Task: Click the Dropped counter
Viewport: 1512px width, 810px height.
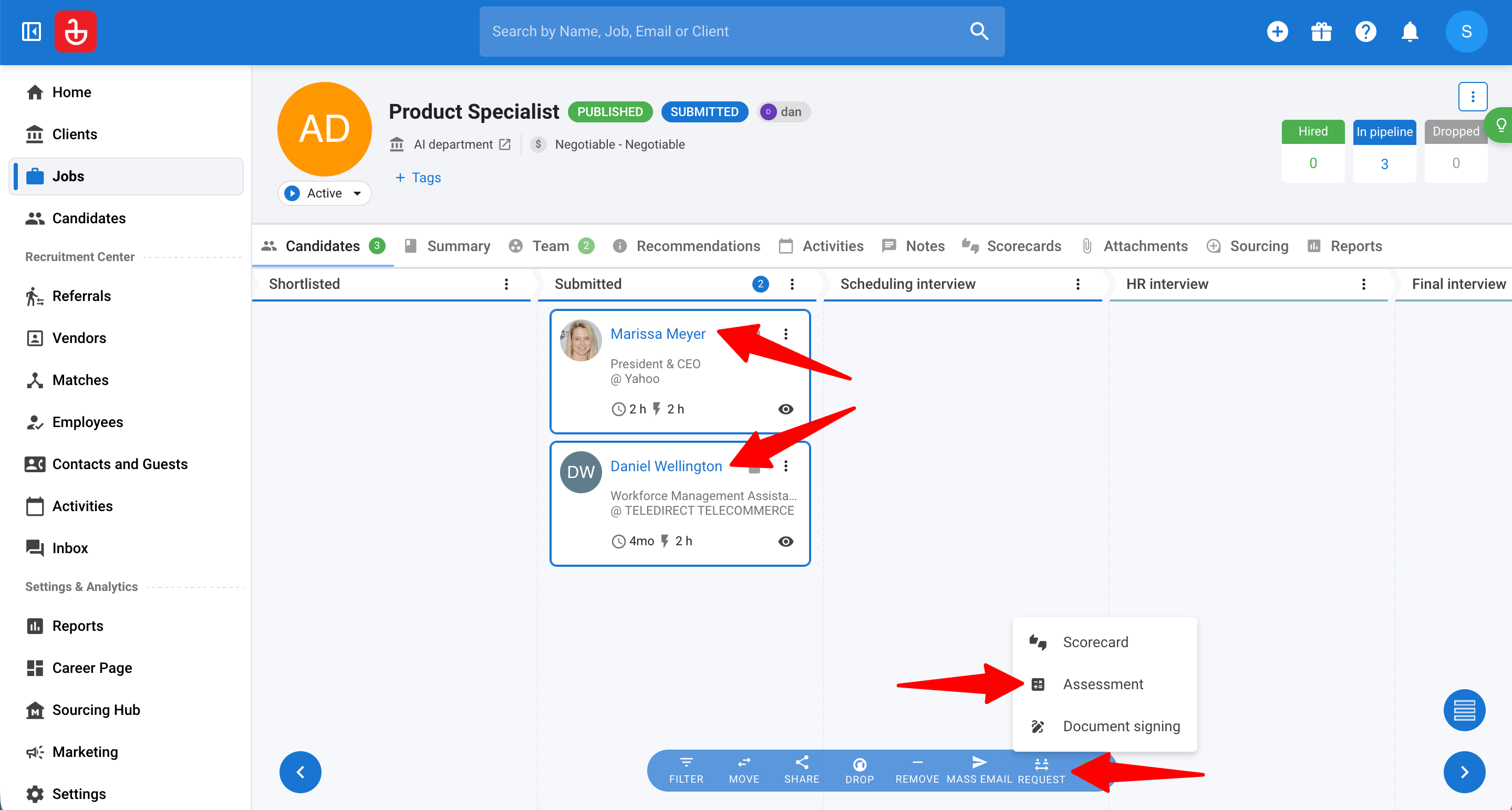Action: point(1455,151)
